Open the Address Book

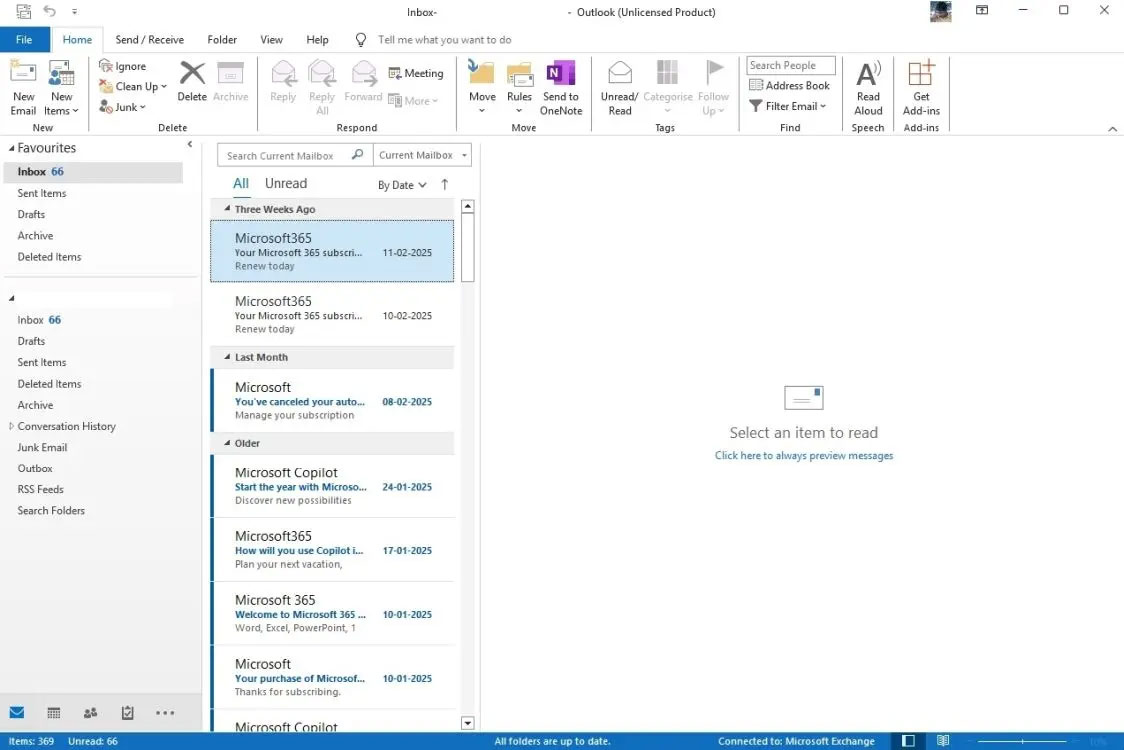[x=790, y=85]
